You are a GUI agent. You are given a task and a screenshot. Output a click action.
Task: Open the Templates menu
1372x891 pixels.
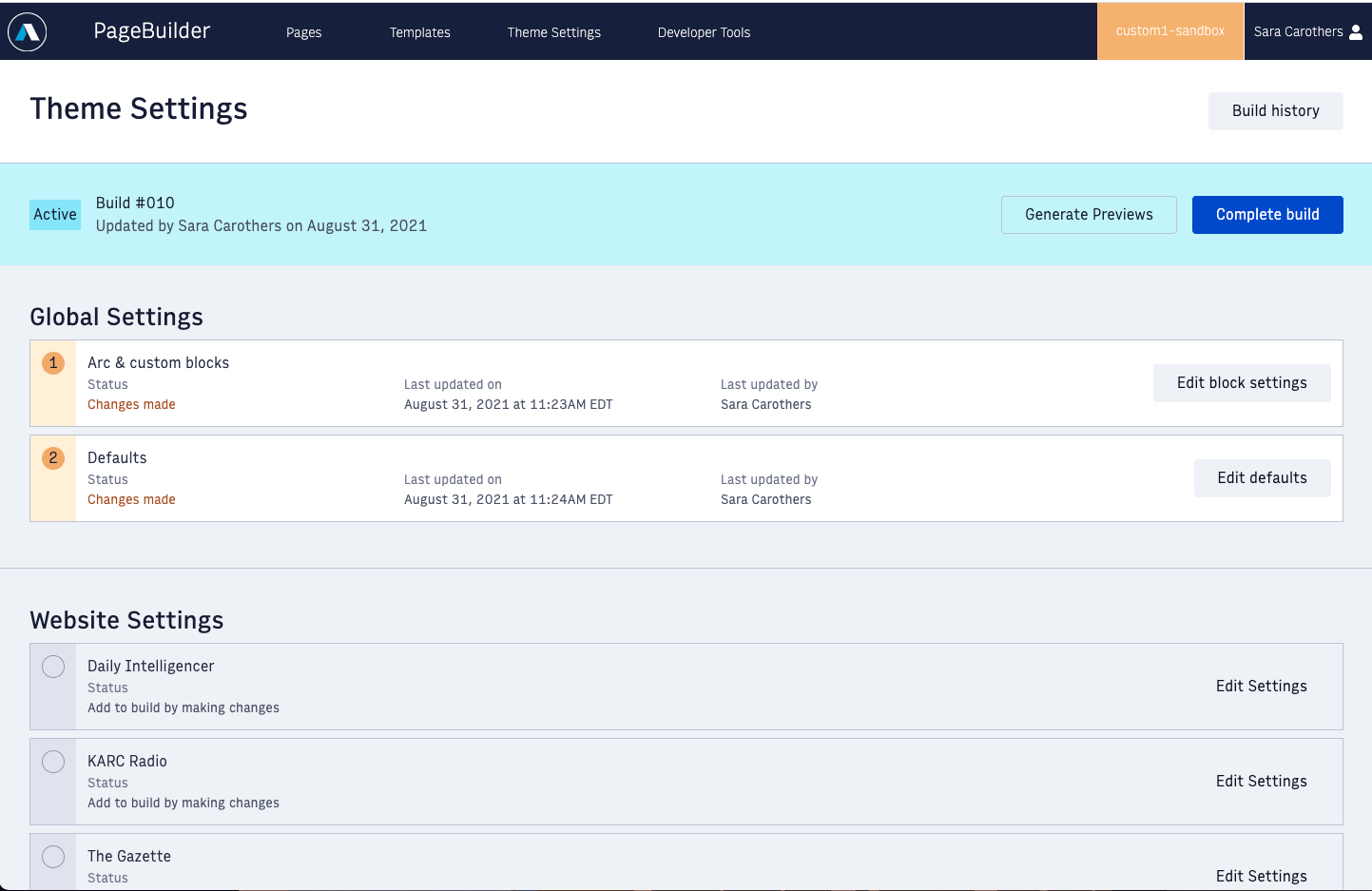click(x=420, y=32)
